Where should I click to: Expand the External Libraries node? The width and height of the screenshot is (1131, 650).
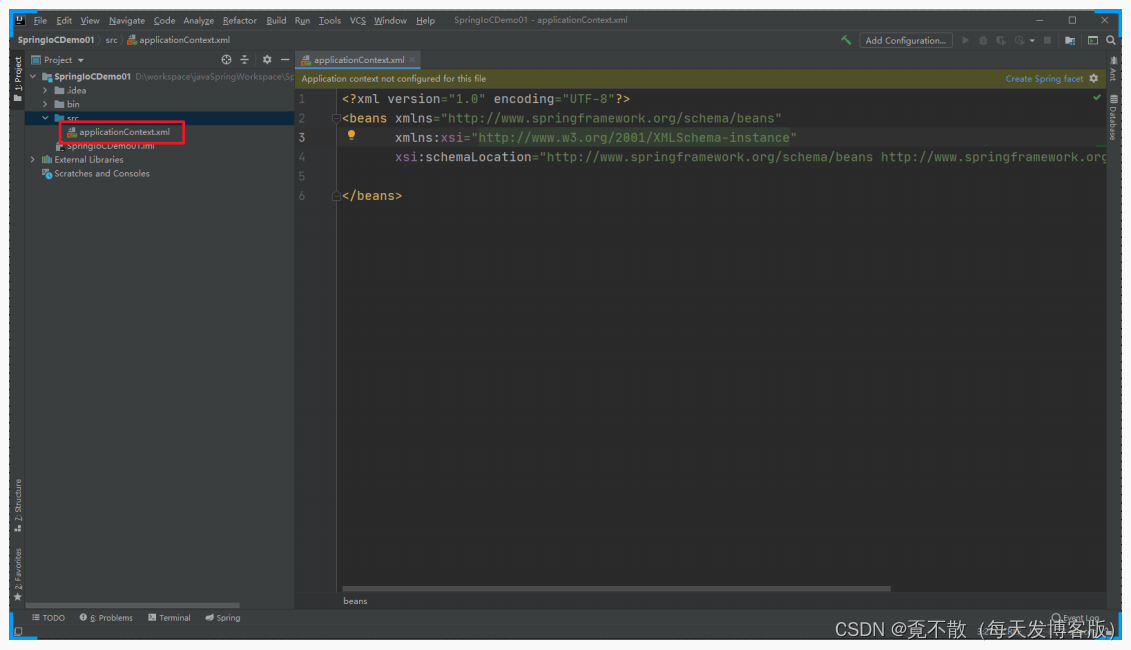(x=33, y=159)
